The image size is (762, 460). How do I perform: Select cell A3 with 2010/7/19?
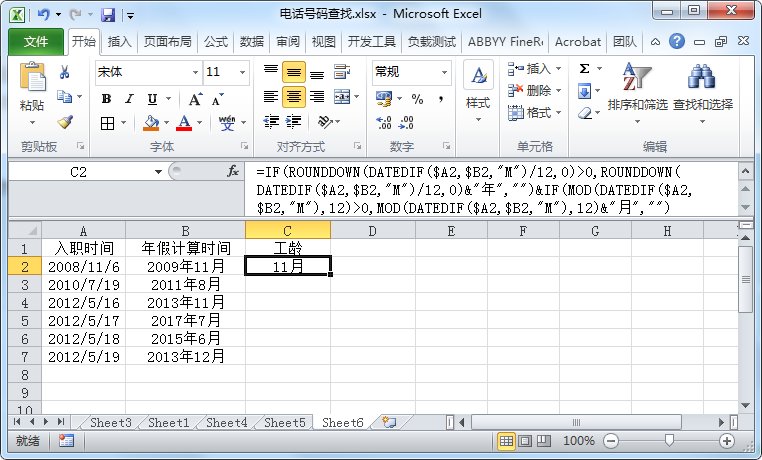click(84, 285)
